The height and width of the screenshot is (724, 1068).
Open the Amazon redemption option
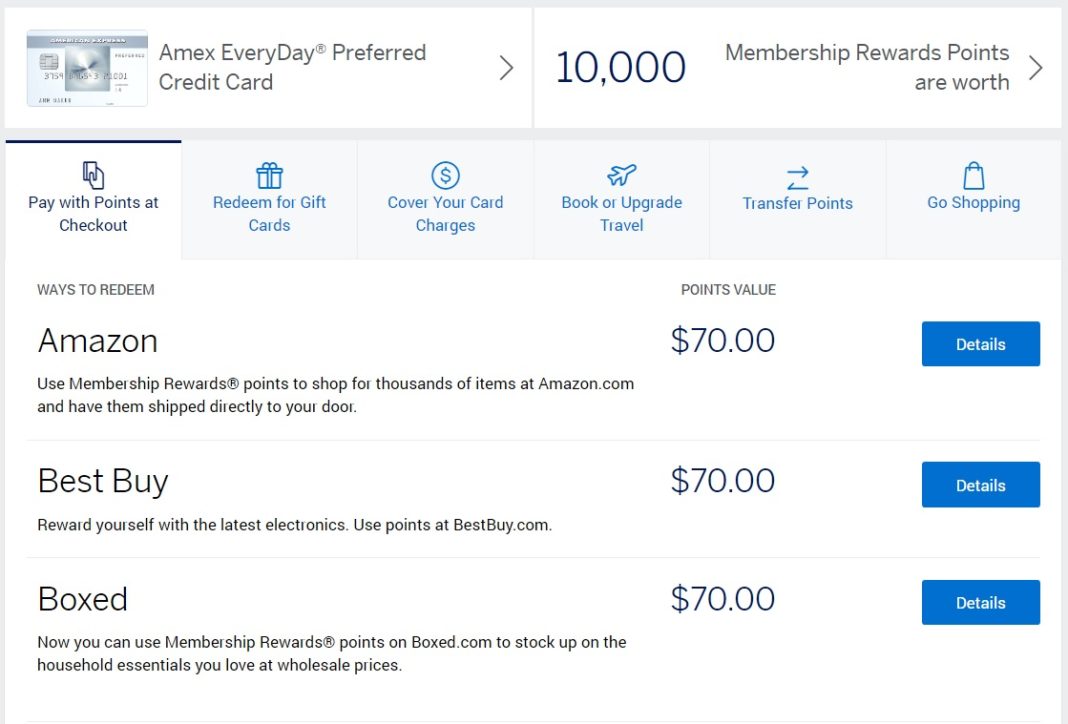(x=97, y=341)
